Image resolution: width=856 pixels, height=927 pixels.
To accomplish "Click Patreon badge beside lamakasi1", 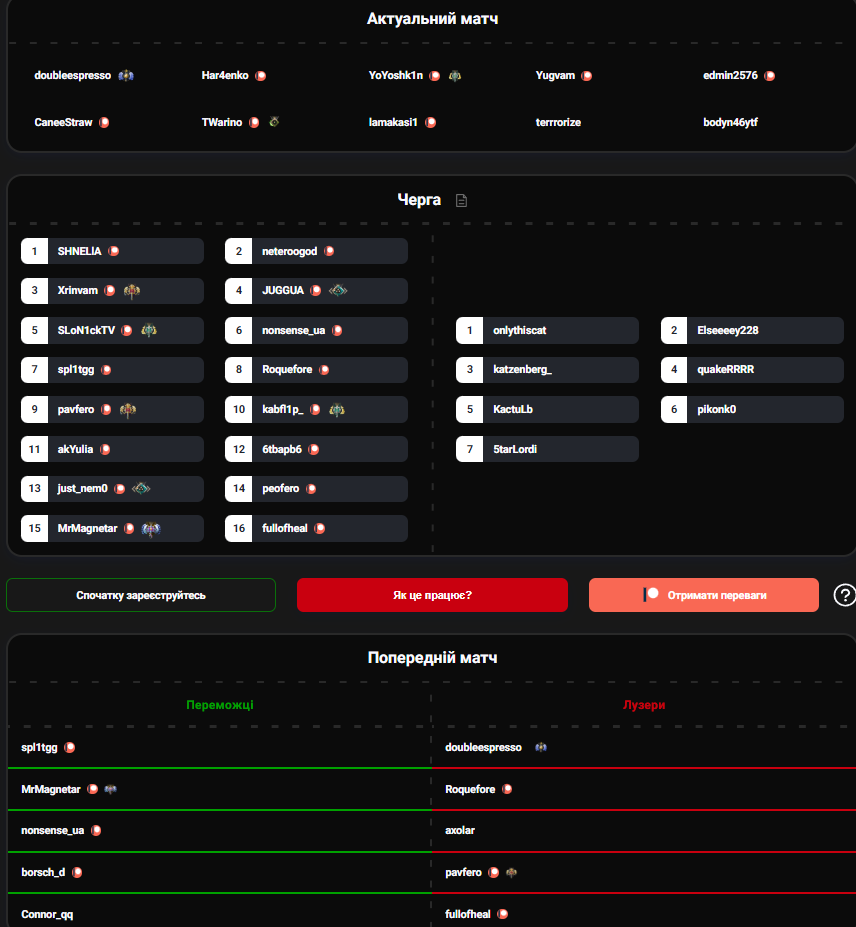I will [430, 122].
